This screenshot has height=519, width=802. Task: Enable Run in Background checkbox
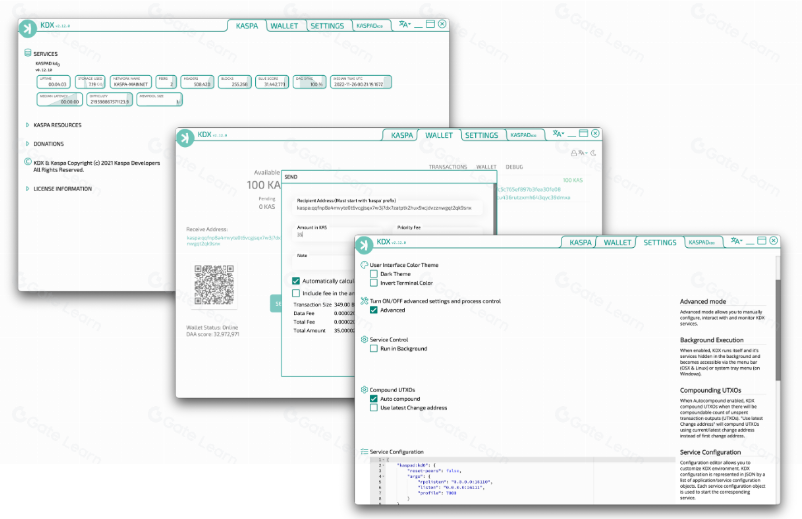click(x=374, y=349)
